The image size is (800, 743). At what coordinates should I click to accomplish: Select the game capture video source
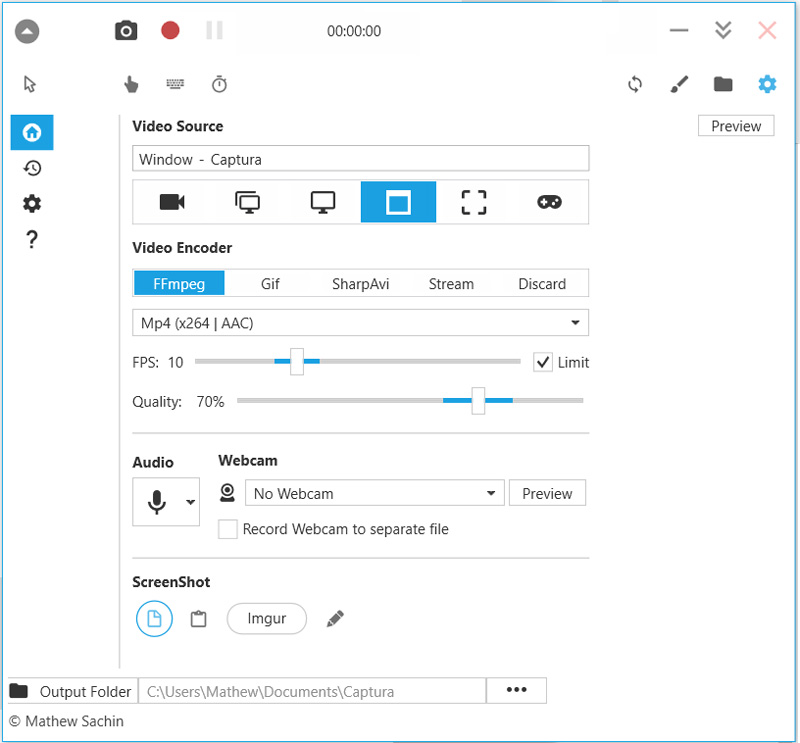pos(549,202)
